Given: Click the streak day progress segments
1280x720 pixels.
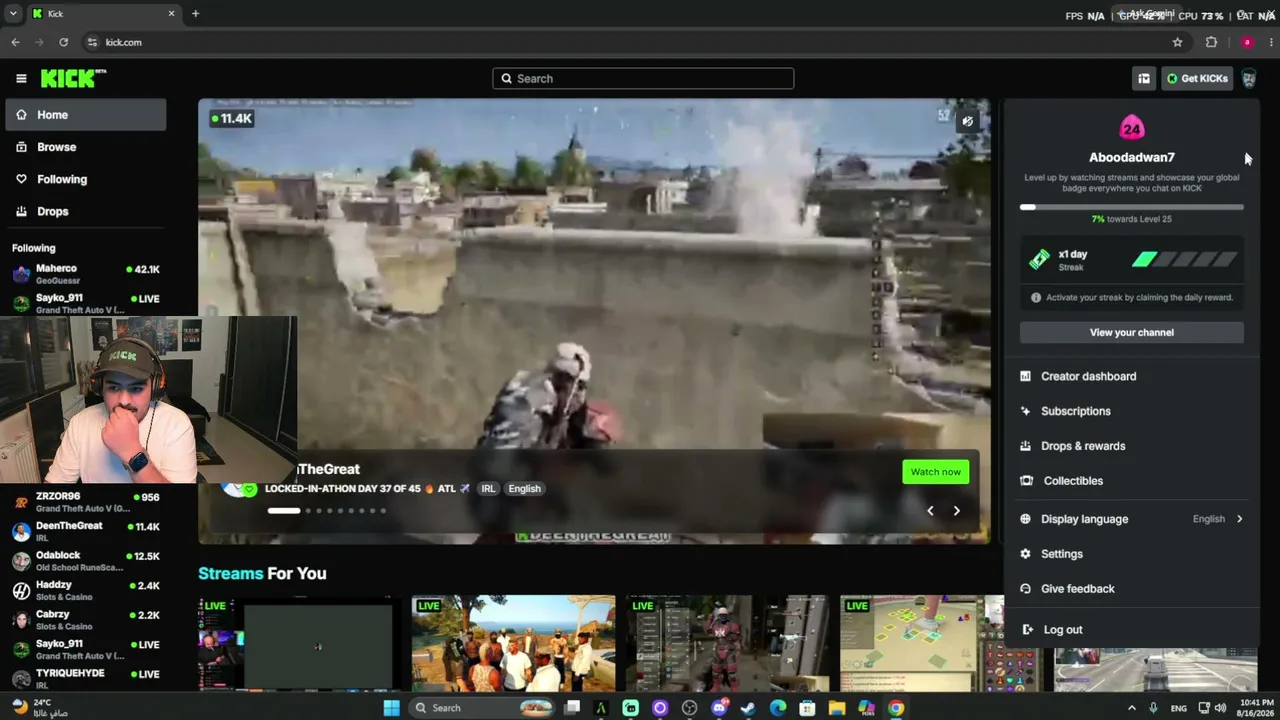Looking at the screenshot, I should (1185, 260).
